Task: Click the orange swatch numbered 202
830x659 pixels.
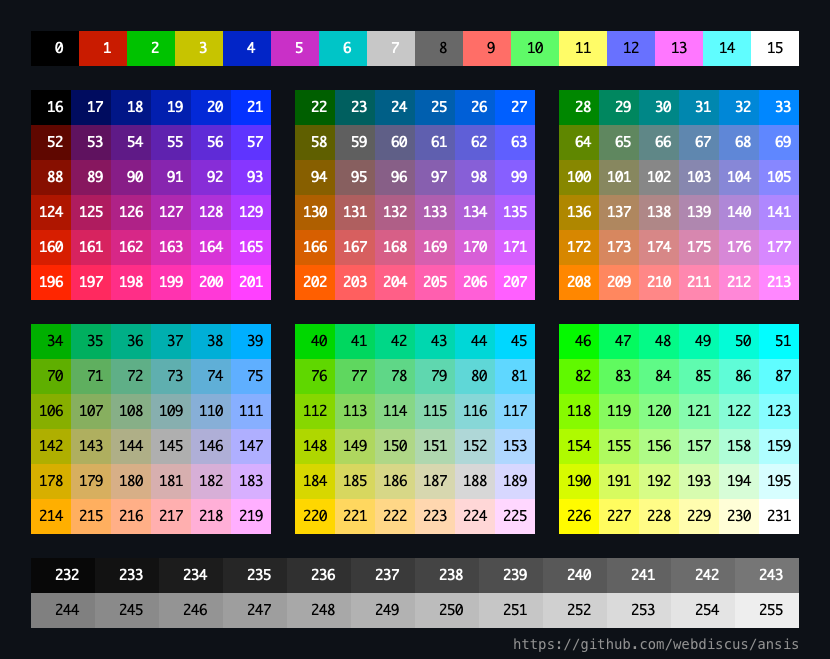Action: pos(315,282)
